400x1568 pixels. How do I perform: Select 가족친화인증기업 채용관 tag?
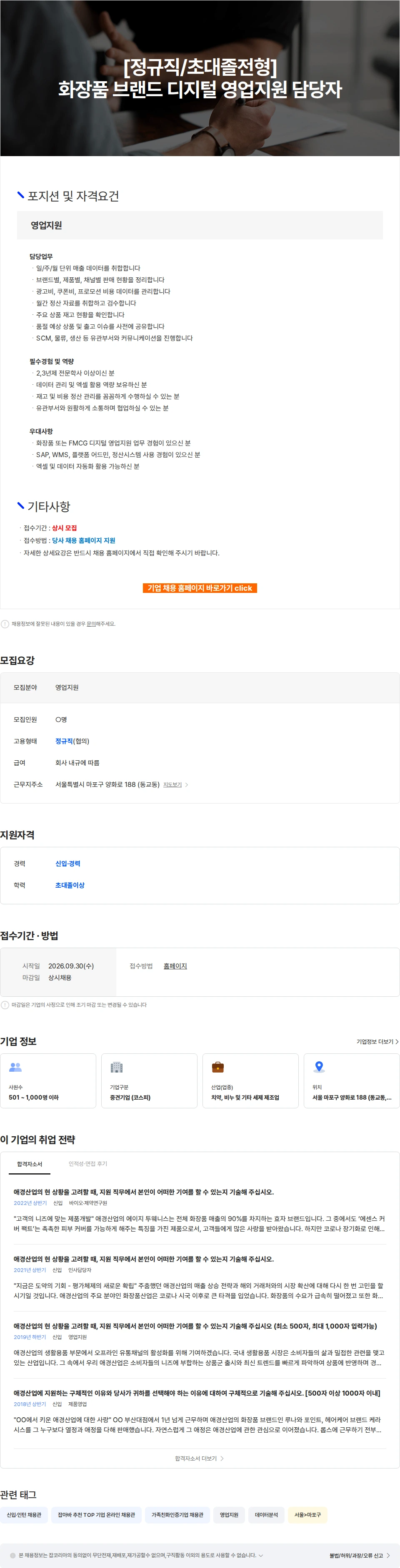click(x=177, y=1515)
